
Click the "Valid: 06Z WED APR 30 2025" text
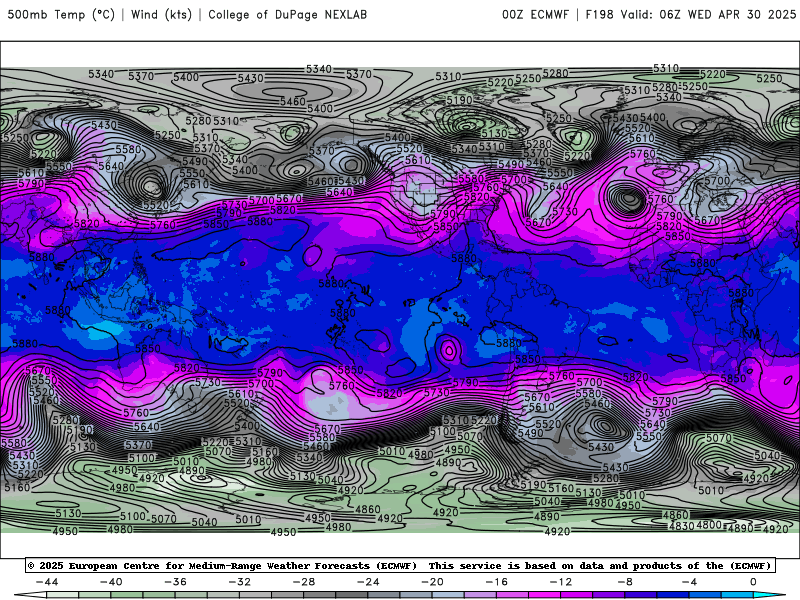tap(708, 14)
